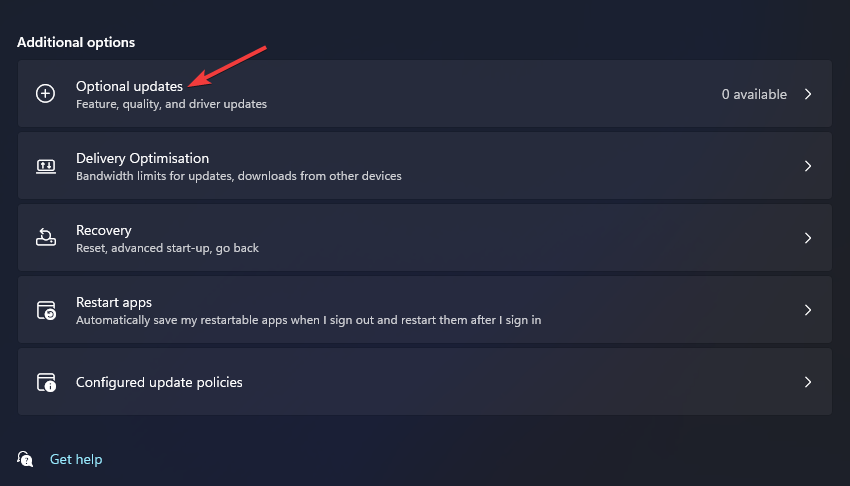850x486 pixels.
Task: Open the Restart apps setting title
Action: (x=114, y=302)
